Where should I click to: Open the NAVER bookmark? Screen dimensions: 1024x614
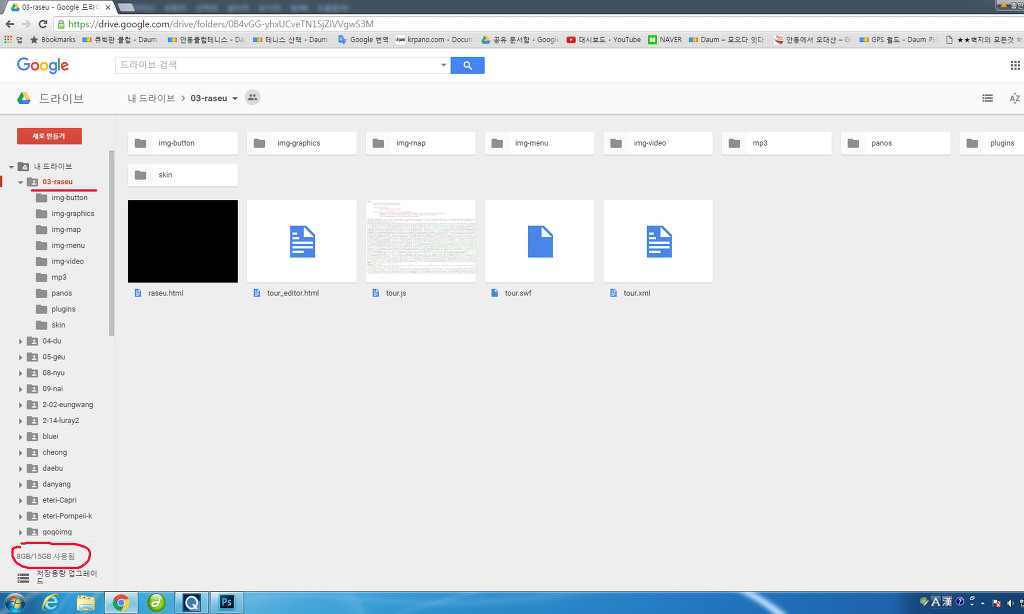[664, 40]
